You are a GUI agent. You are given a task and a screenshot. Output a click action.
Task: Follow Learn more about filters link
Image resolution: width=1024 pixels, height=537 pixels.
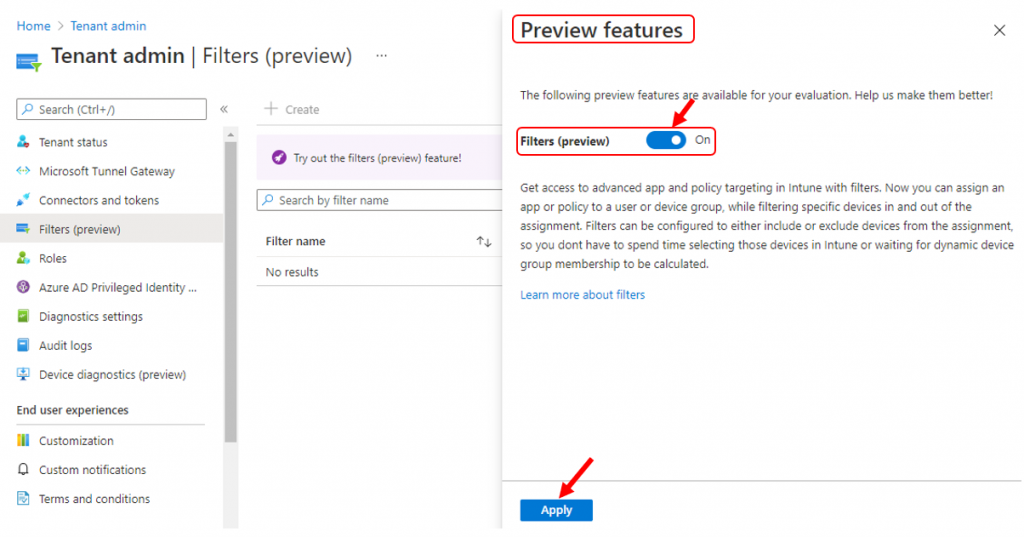tap(582, 295)
